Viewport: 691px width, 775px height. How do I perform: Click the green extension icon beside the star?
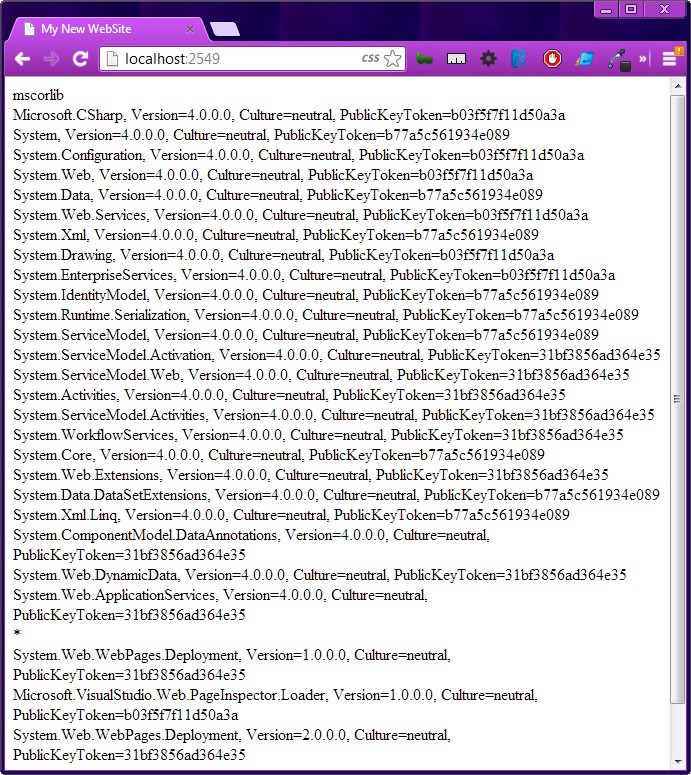point(424,59)
